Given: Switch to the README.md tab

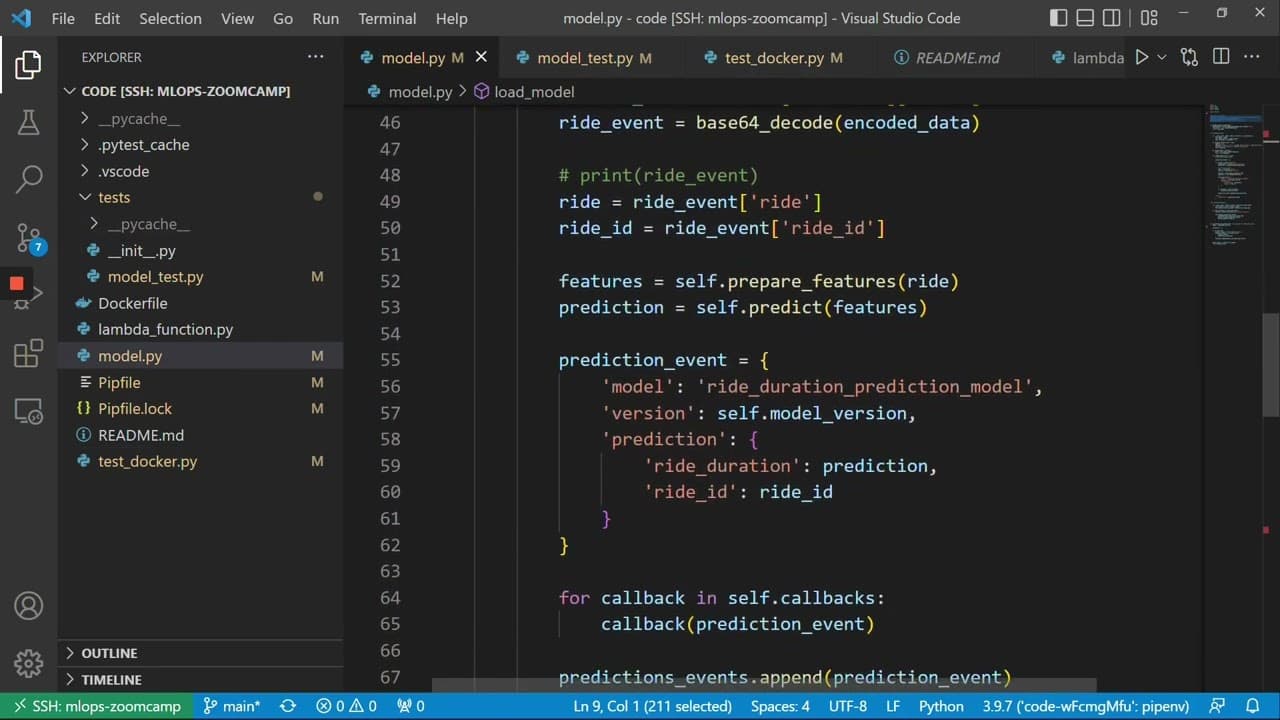Looking at the screenshot, I should pyautogui.click(x=957, y=58).
